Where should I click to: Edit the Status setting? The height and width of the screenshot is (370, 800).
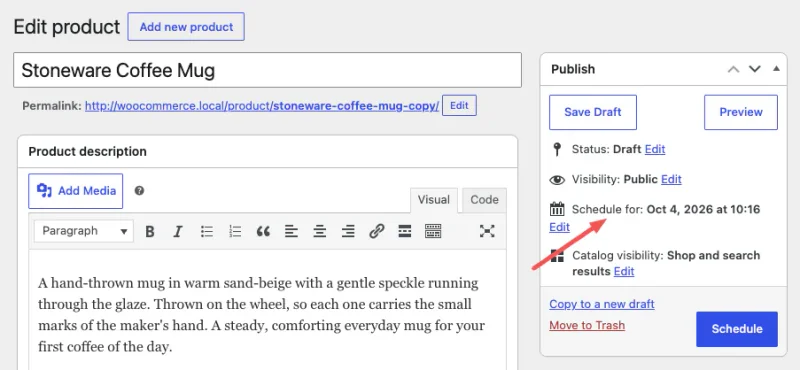pyautogui.click(x=655, y=150)
